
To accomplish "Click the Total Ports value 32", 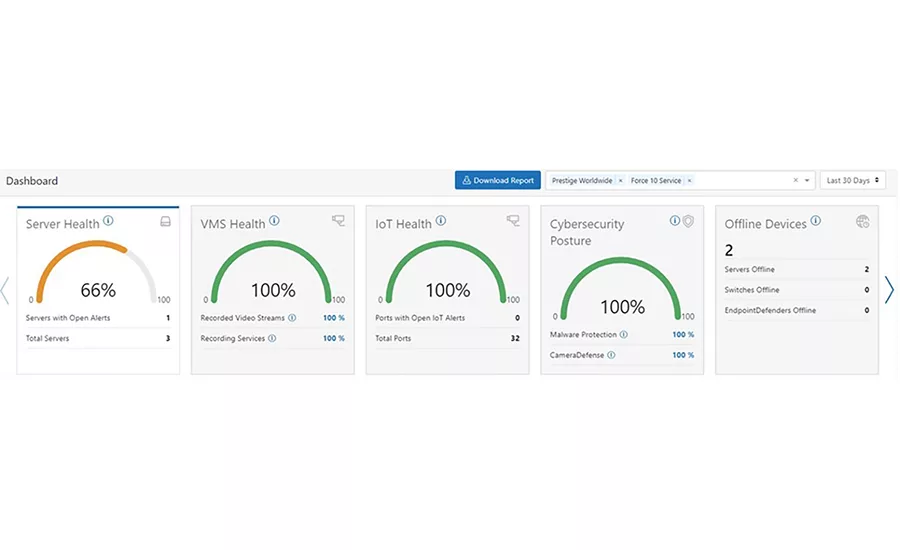I will pyautogui.click(x=515, y=338).
